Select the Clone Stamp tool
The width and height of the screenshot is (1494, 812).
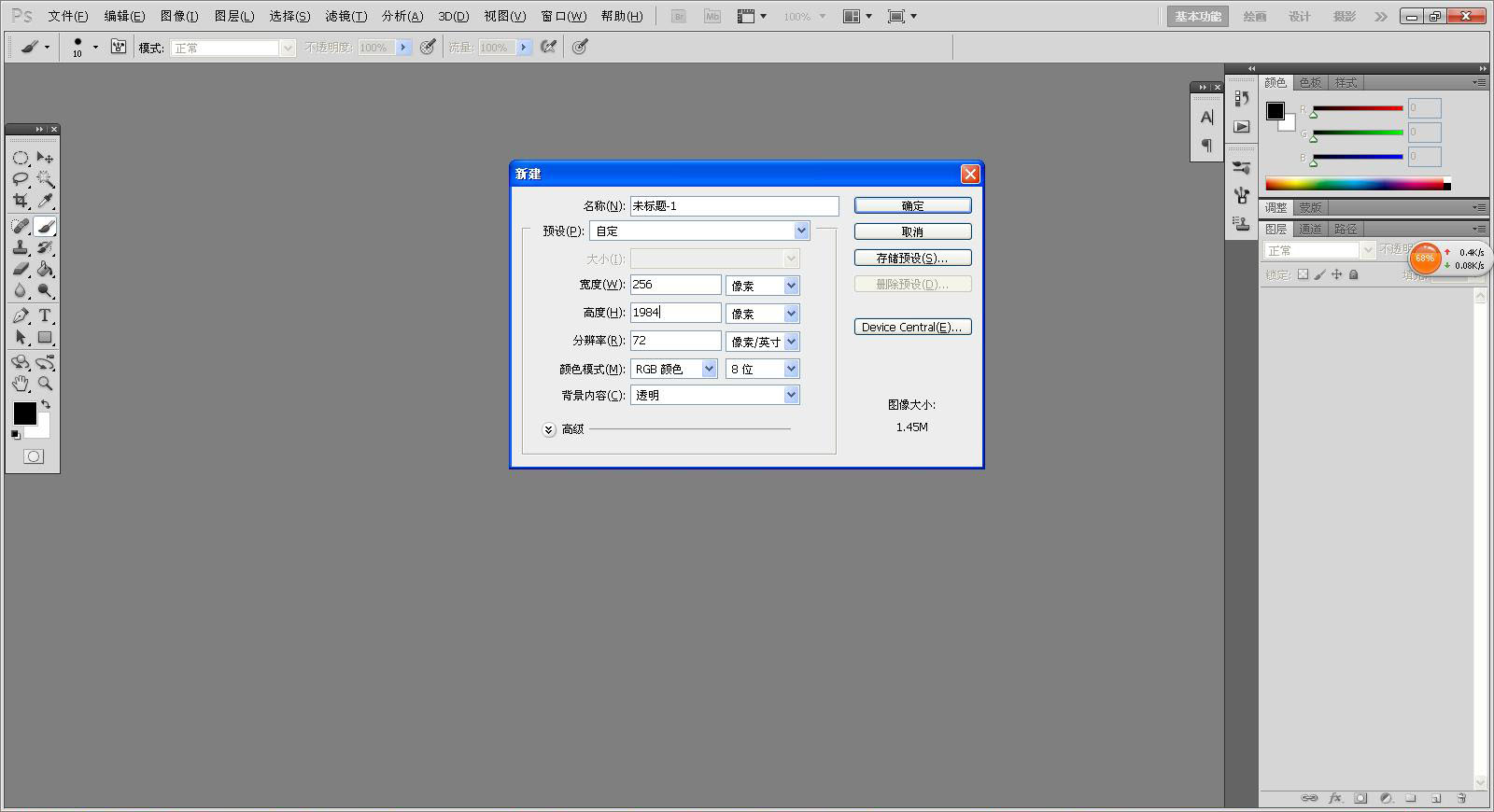[21, 247]
